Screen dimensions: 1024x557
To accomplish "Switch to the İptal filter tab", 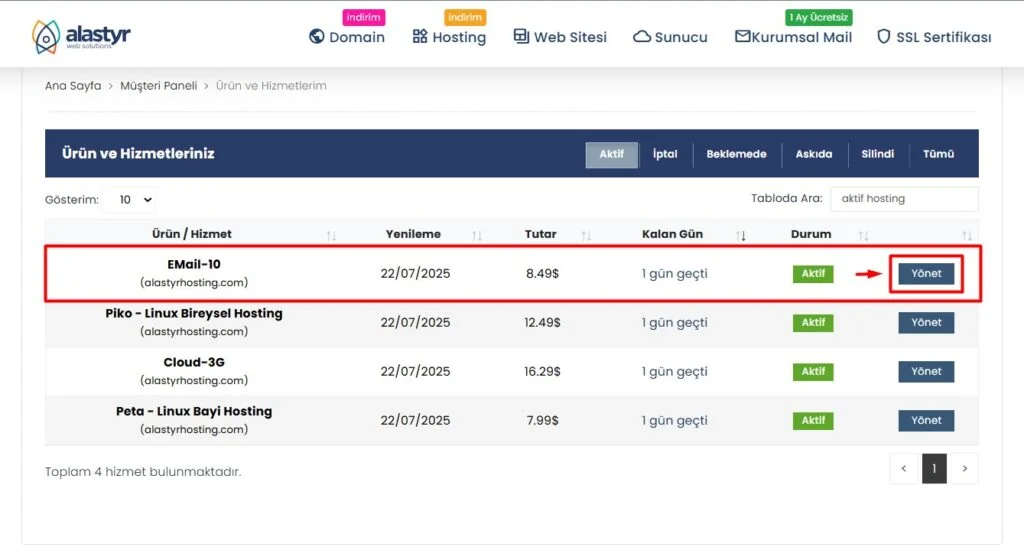I will (665, 154).
